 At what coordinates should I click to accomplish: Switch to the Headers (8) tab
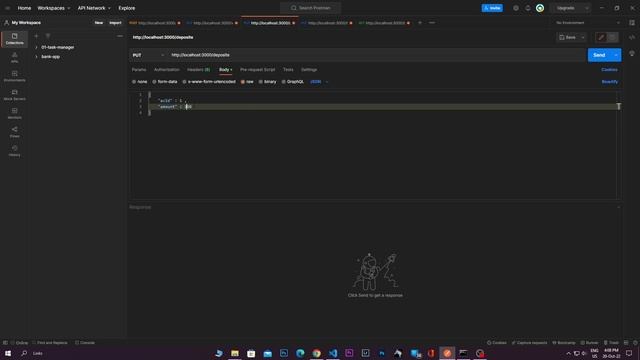click(198, 70)
